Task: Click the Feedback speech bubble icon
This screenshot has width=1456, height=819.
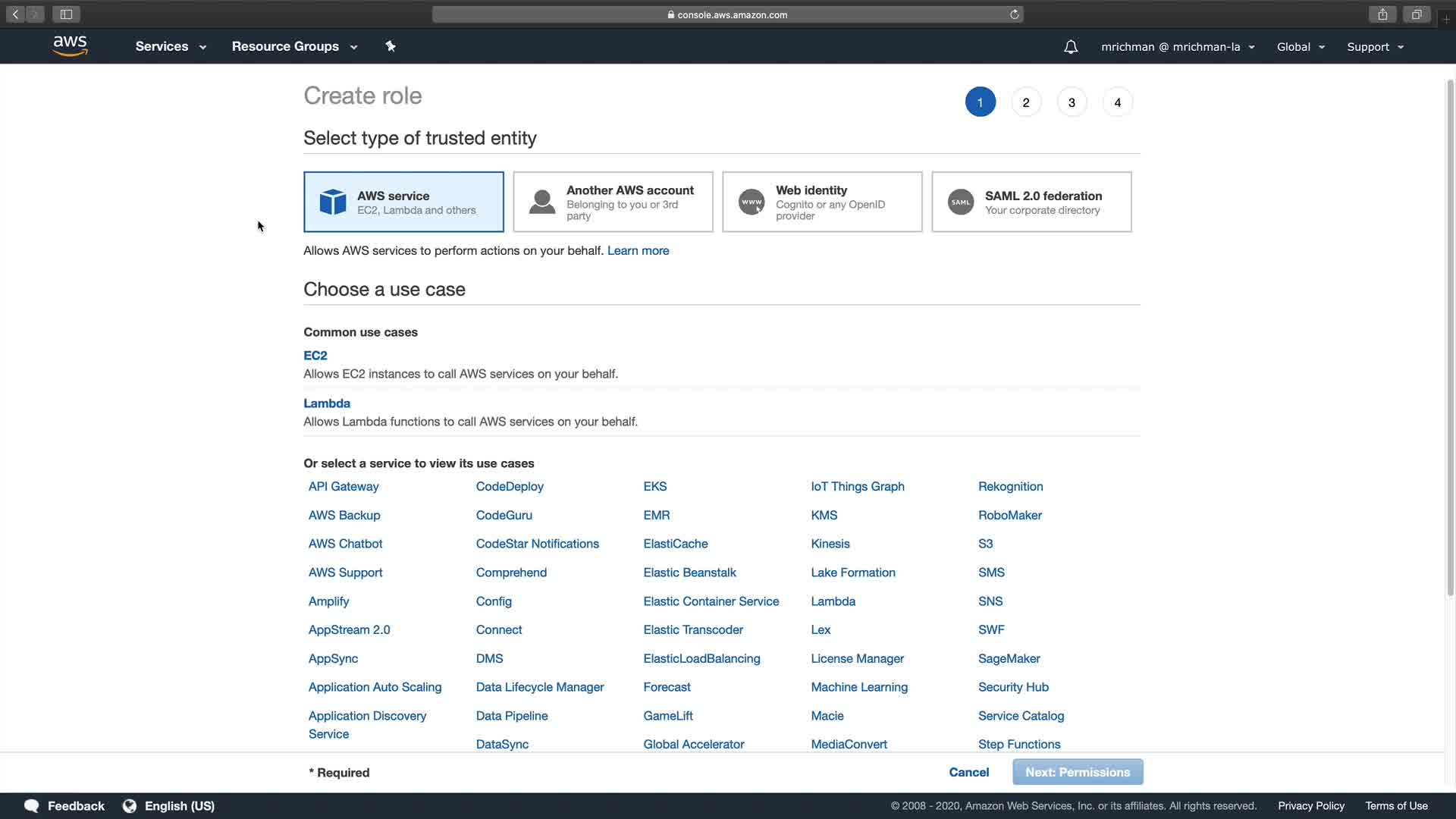Action: coord(32,805)
